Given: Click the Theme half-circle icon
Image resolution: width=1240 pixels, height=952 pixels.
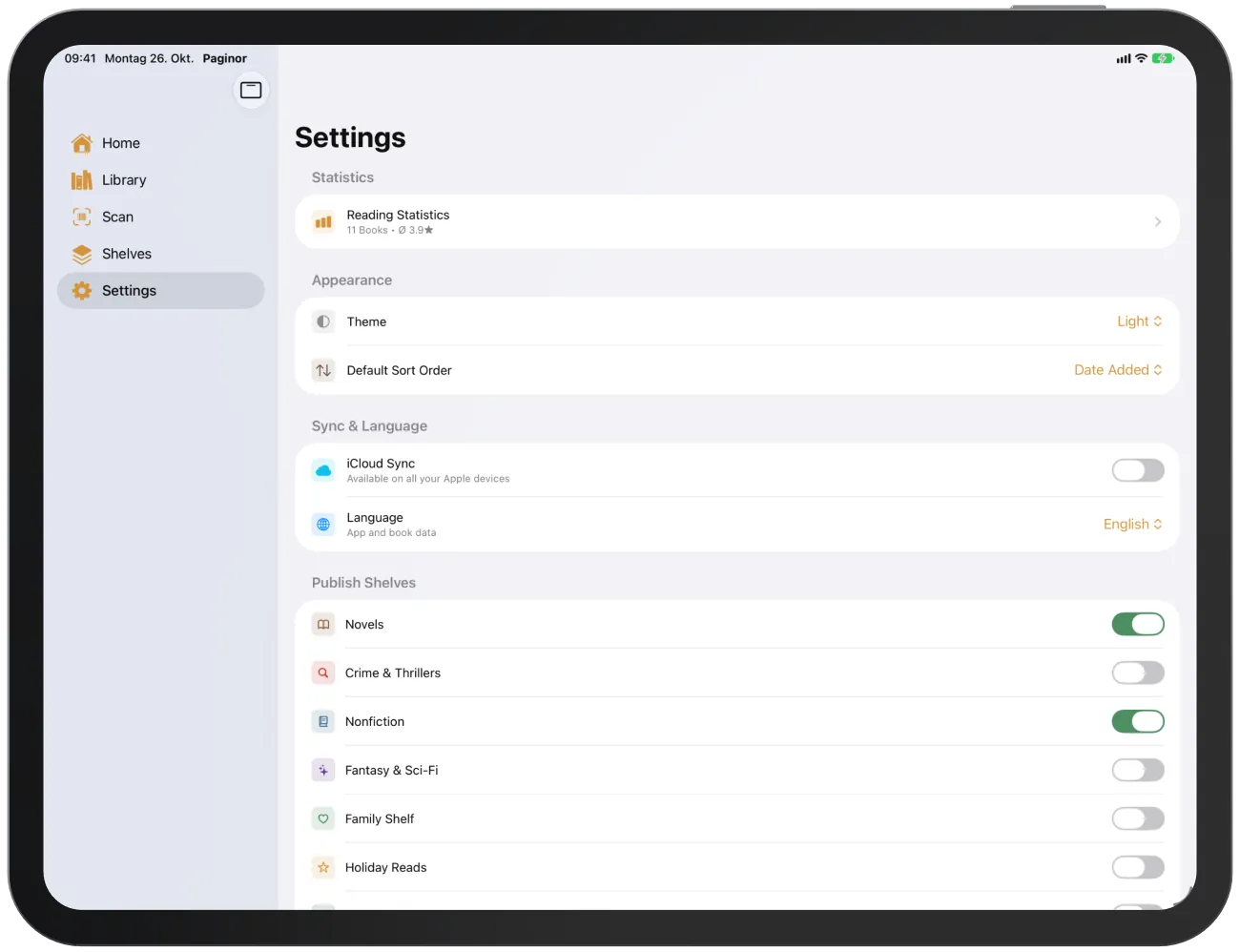Looking at the screenshot, I should (323, 321).
